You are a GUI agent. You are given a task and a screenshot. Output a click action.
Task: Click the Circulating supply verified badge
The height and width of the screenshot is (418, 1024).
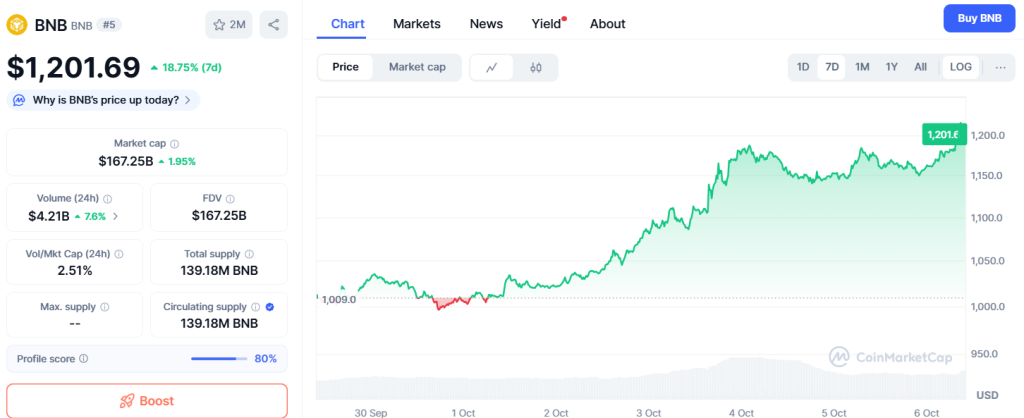click(x=270, y=307)
